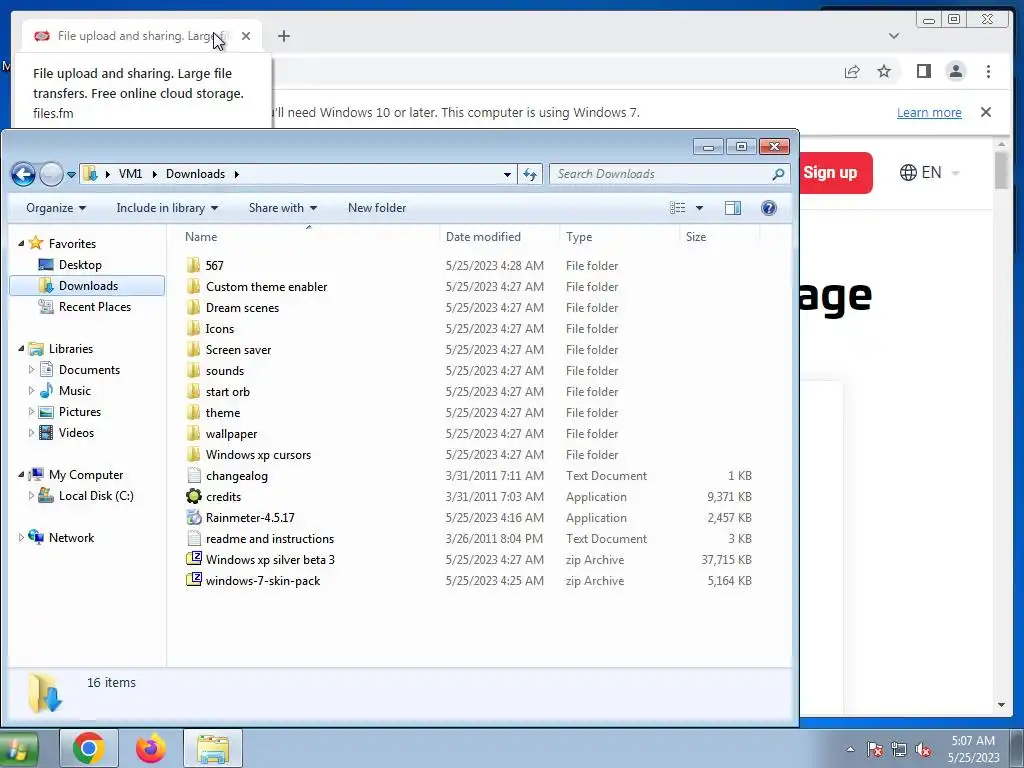Click the Explorer help question-mark icon

[x=769, y=208]
